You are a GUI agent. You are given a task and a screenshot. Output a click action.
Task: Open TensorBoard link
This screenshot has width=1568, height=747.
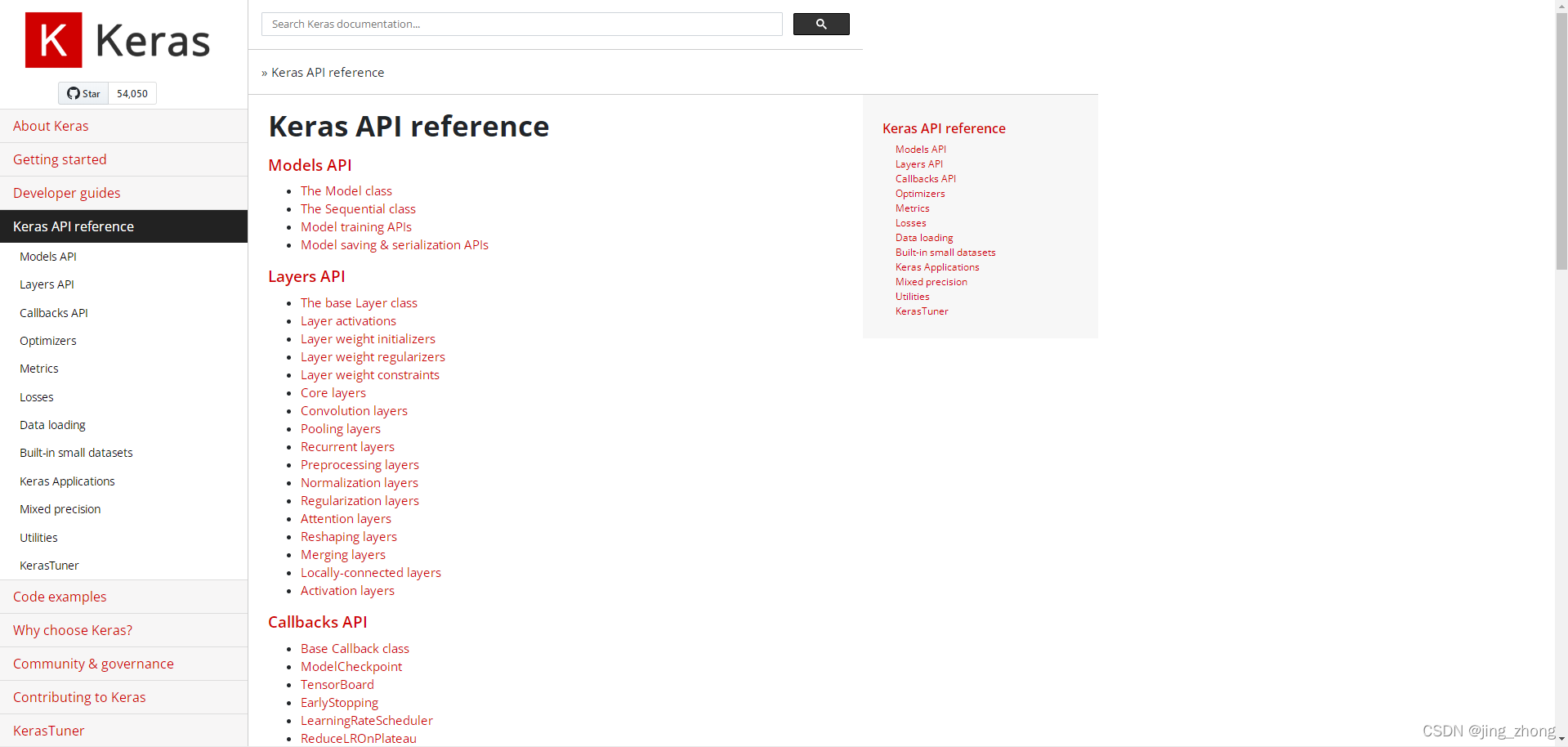point(337,685)
